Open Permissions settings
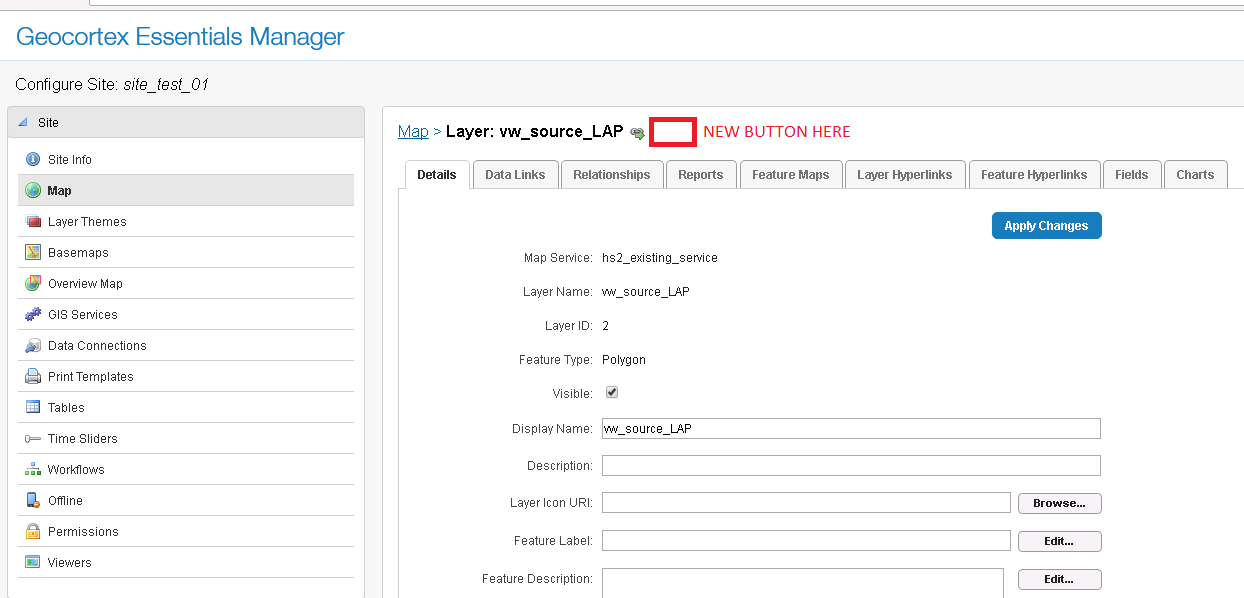This screenshot has width=1244, height=598. 186,531
